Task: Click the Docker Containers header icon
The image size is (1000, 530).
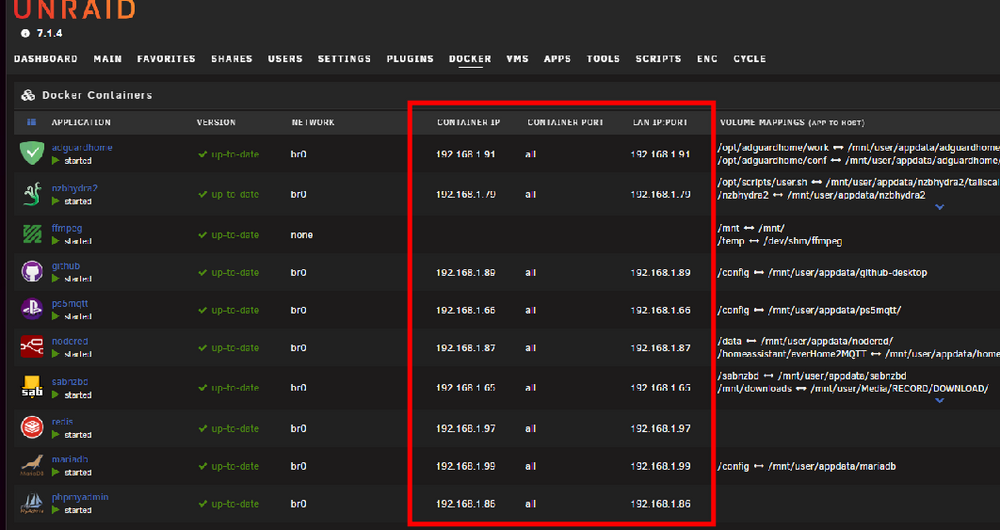Action: coord(27,95)
